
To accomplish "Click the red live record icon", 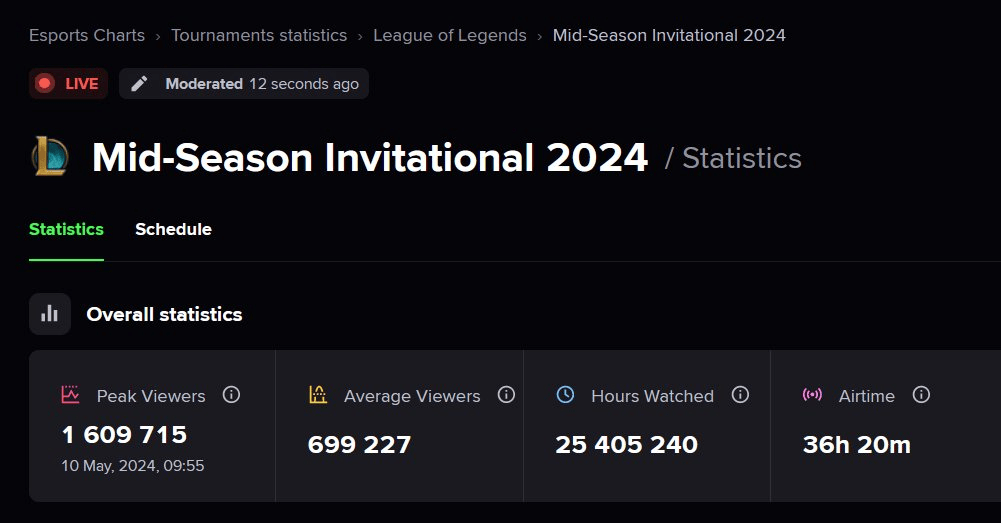I will pyautogui.click(x=45, y=84).
